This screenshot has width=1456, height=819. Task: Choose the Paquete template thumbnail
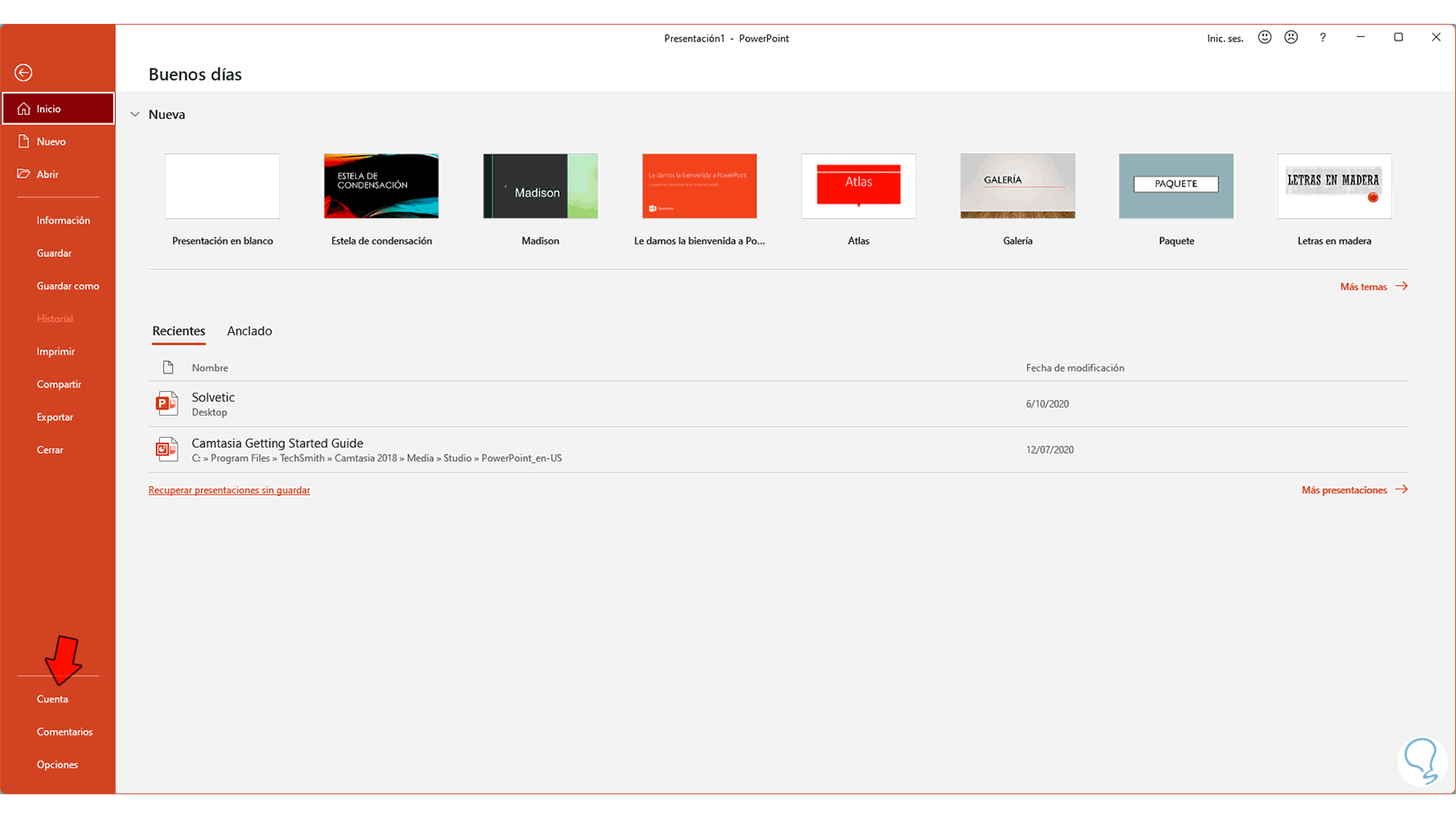(1176, 186)
